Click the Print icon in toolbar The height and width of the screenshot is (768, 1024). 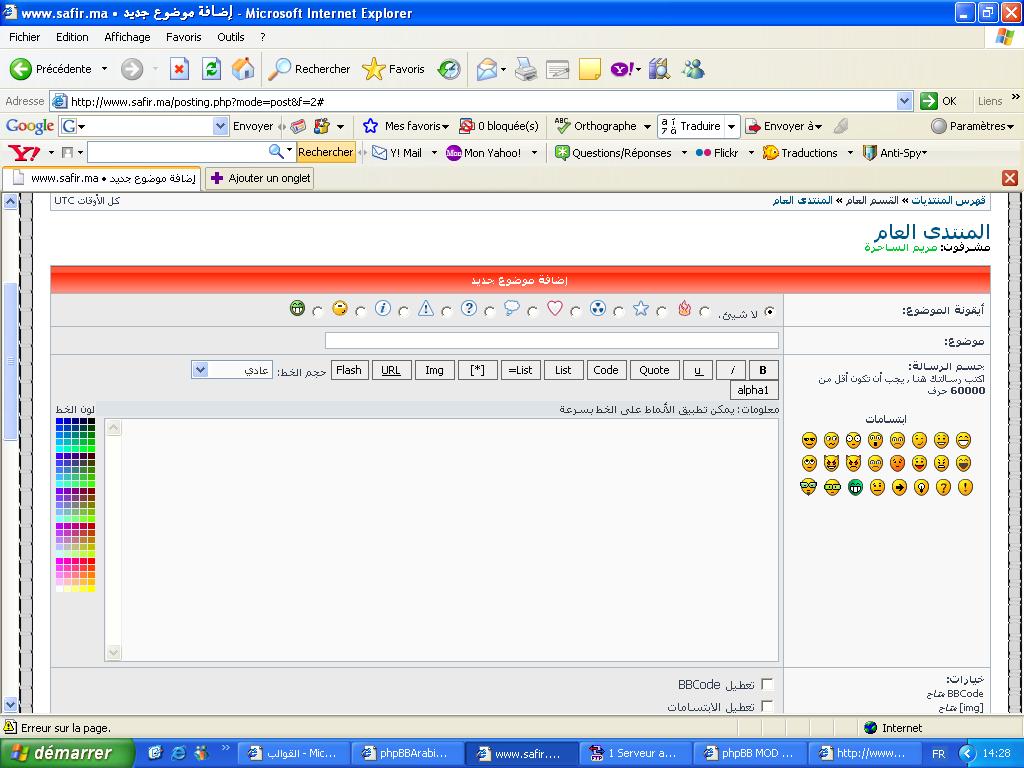[x=526, y=69]
